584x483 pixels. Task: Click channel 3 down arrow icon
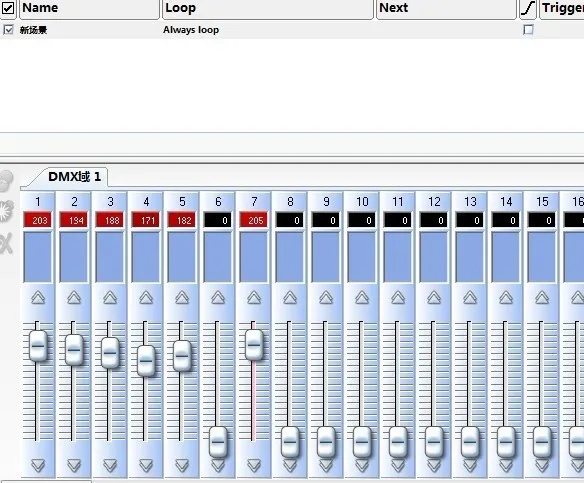(110, 465)
